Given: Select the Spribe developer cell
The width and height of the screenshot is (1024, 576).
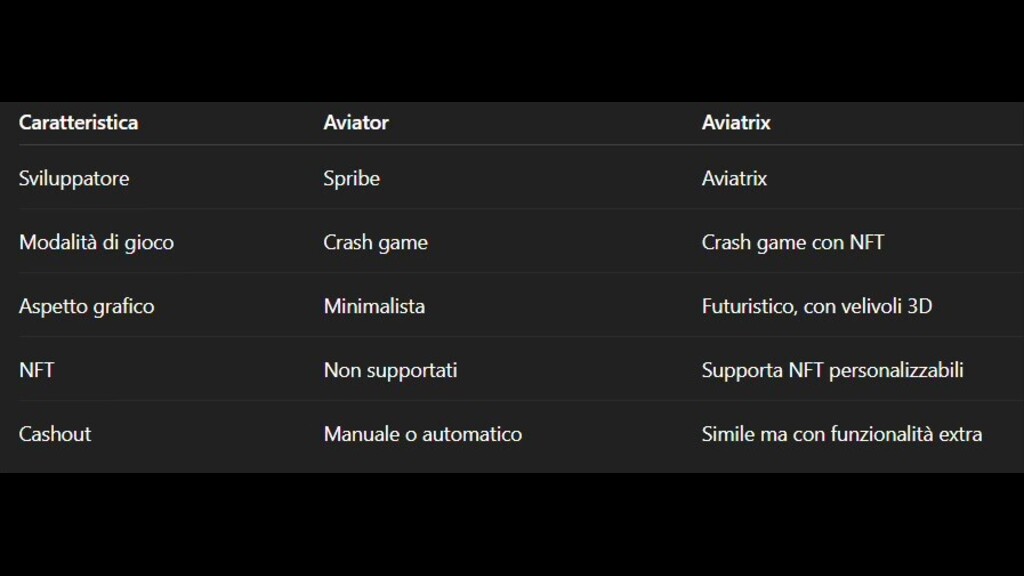Looking at the screenshot, I should [352, 179].
